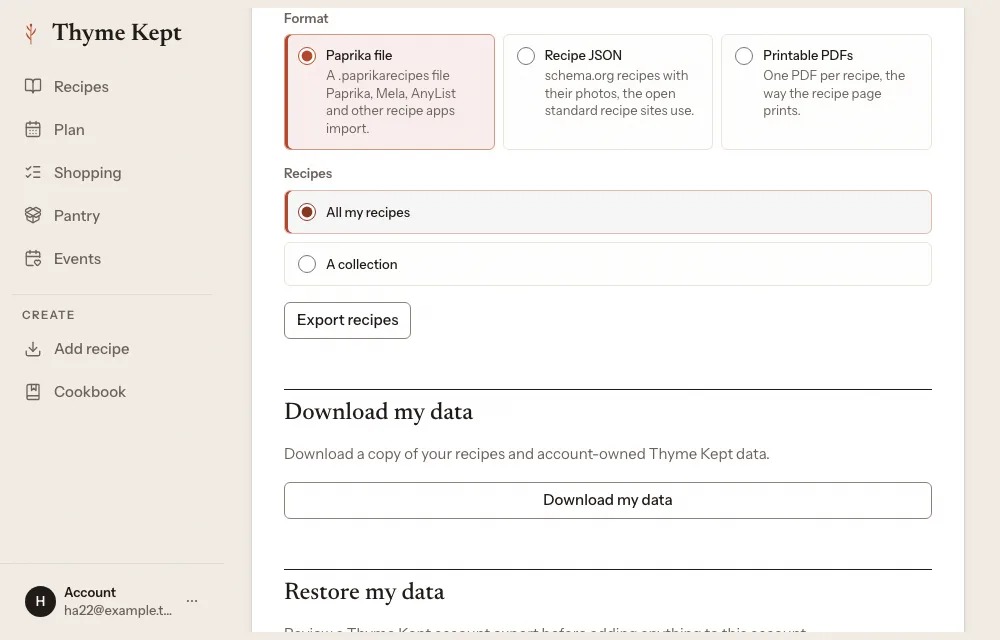Click the Events calendar-heart icon
1000x640 pixels.
point(33,259)
